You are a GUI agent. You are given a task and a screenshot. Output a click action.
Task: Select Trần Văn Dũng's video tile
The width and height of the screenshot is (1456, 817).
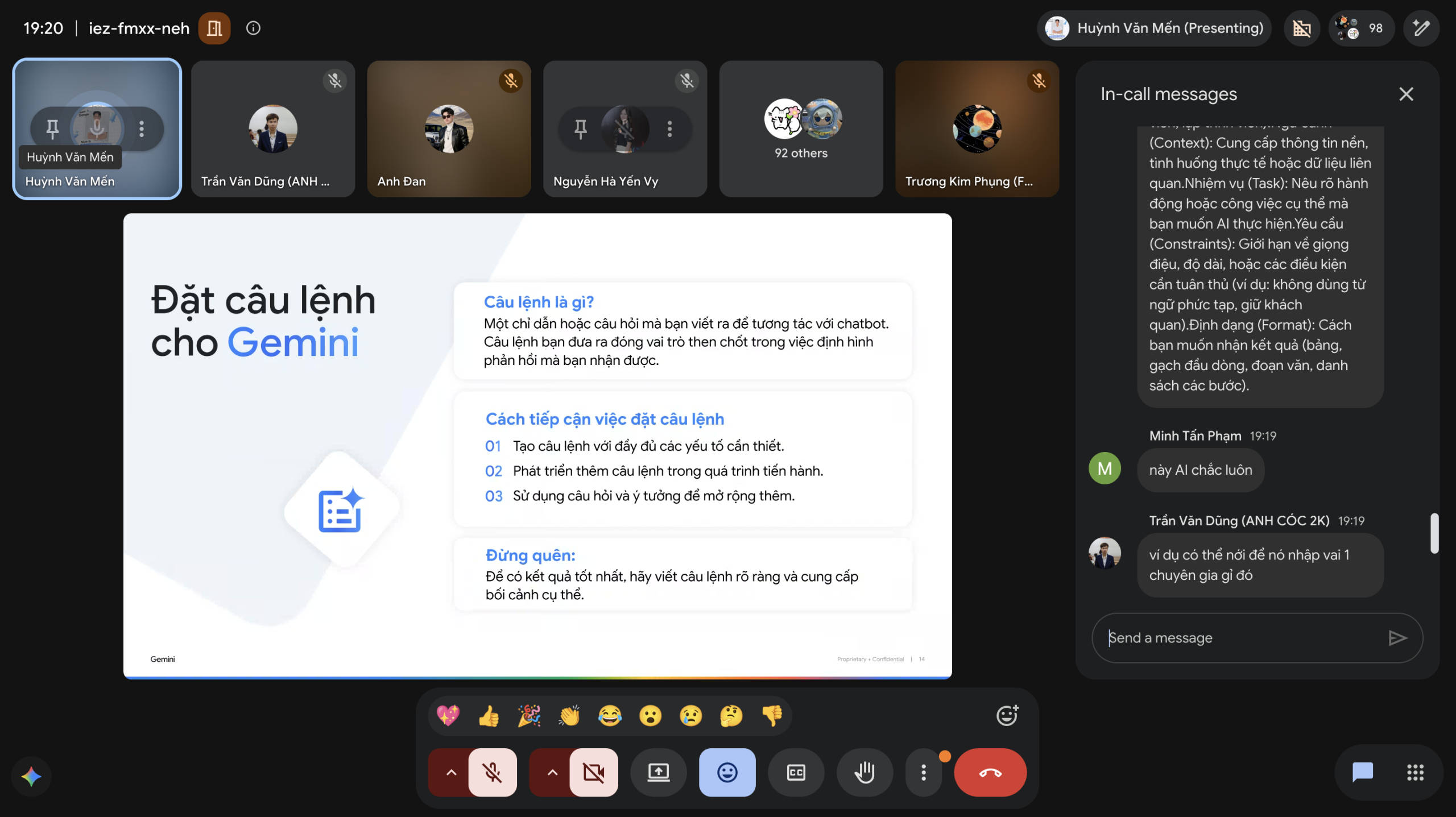[273, 129]
